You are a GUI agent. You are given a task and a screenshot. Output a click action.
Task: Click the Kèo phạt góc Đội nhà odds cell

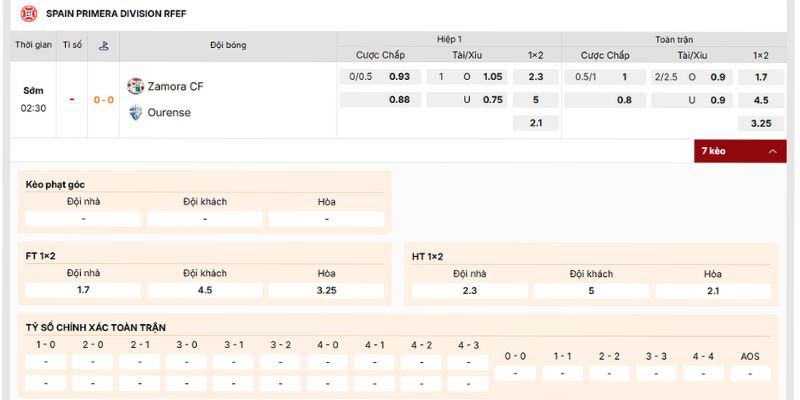click(x=83, y=218)
